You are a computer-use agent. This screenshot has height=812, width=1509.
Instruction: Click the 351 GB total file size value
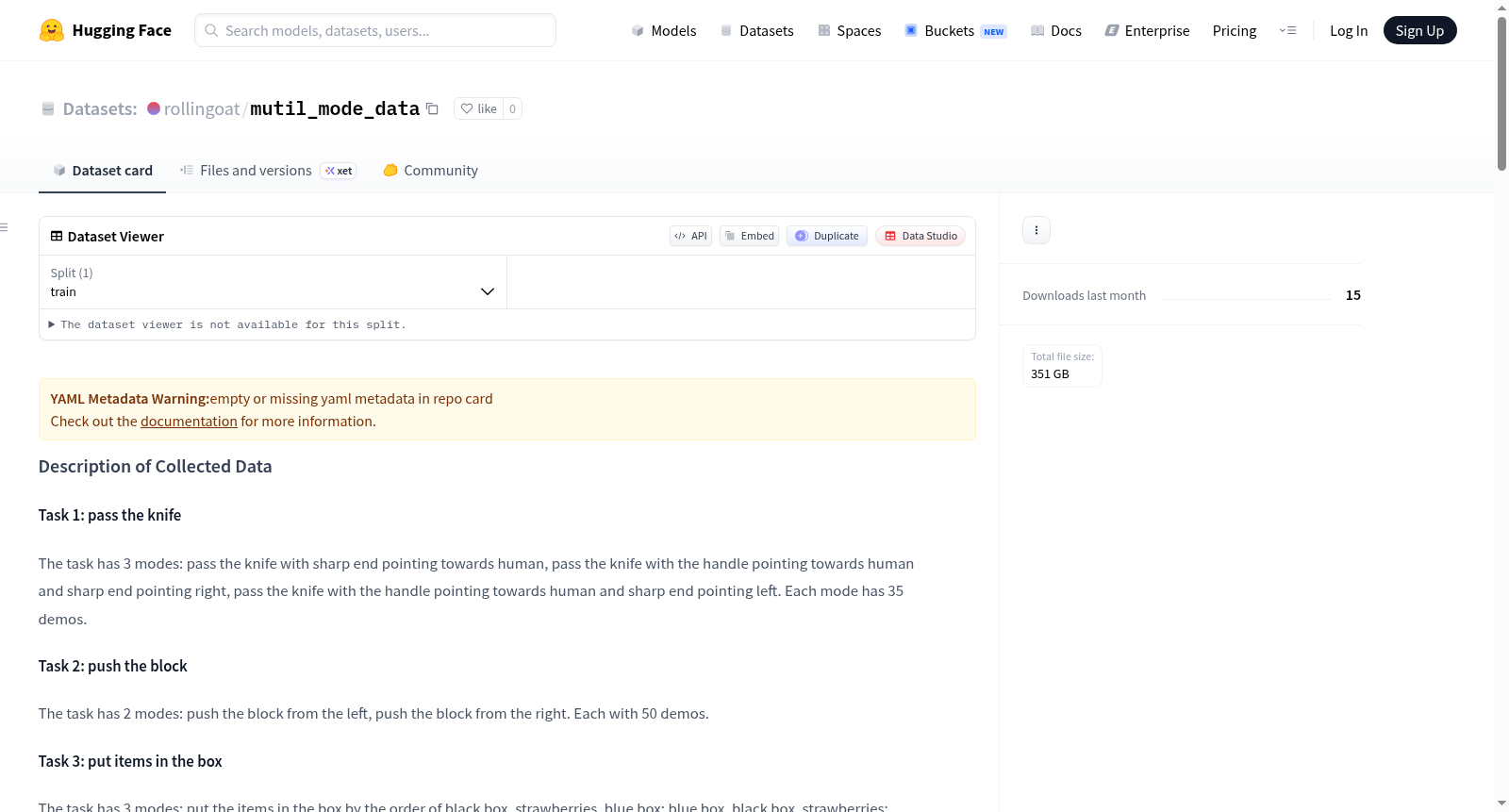[1050, 374]
